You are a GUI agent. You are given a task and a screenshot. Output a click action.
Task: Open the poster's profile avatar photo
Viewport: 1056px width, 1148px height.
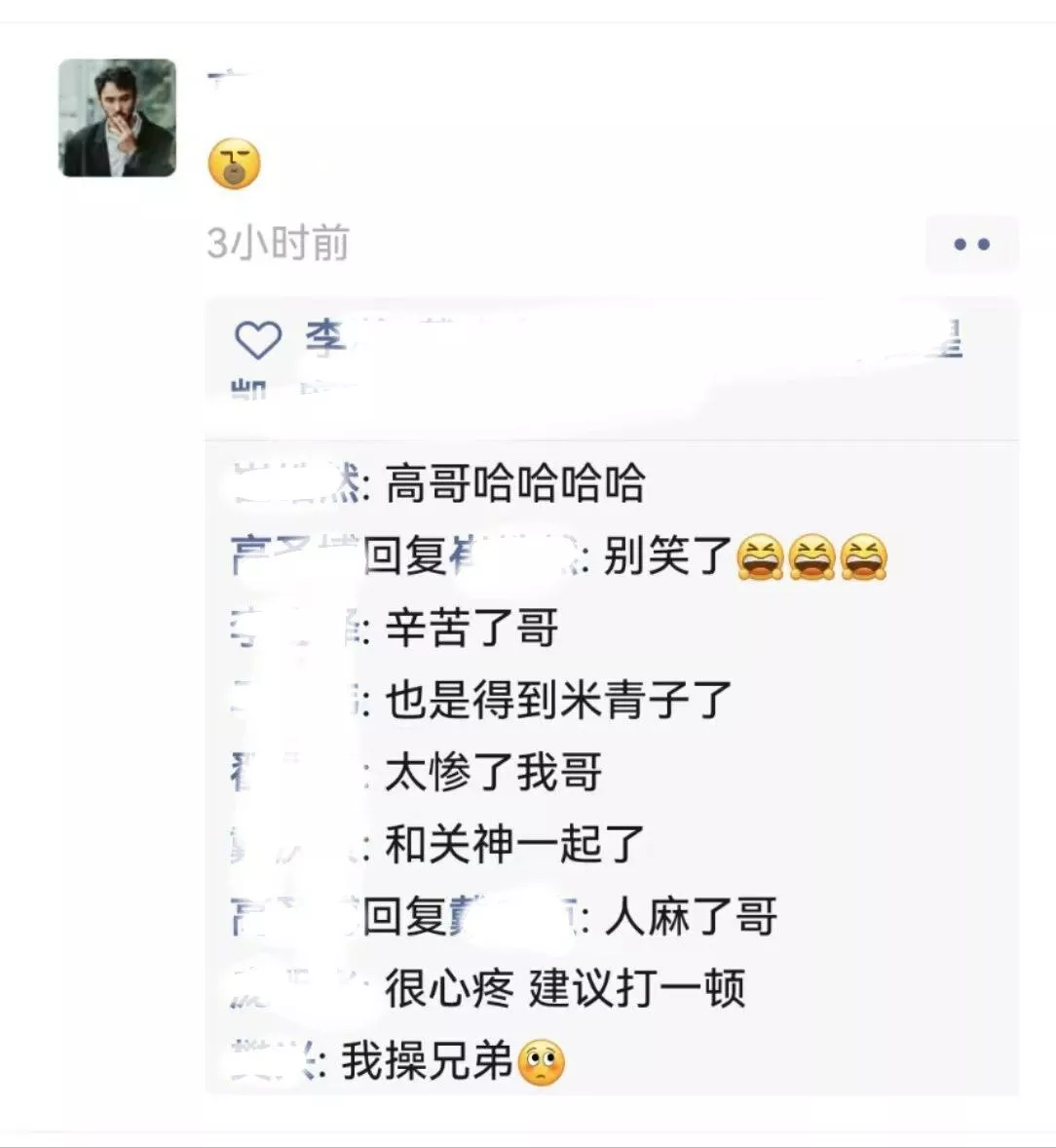pos(117,118)
